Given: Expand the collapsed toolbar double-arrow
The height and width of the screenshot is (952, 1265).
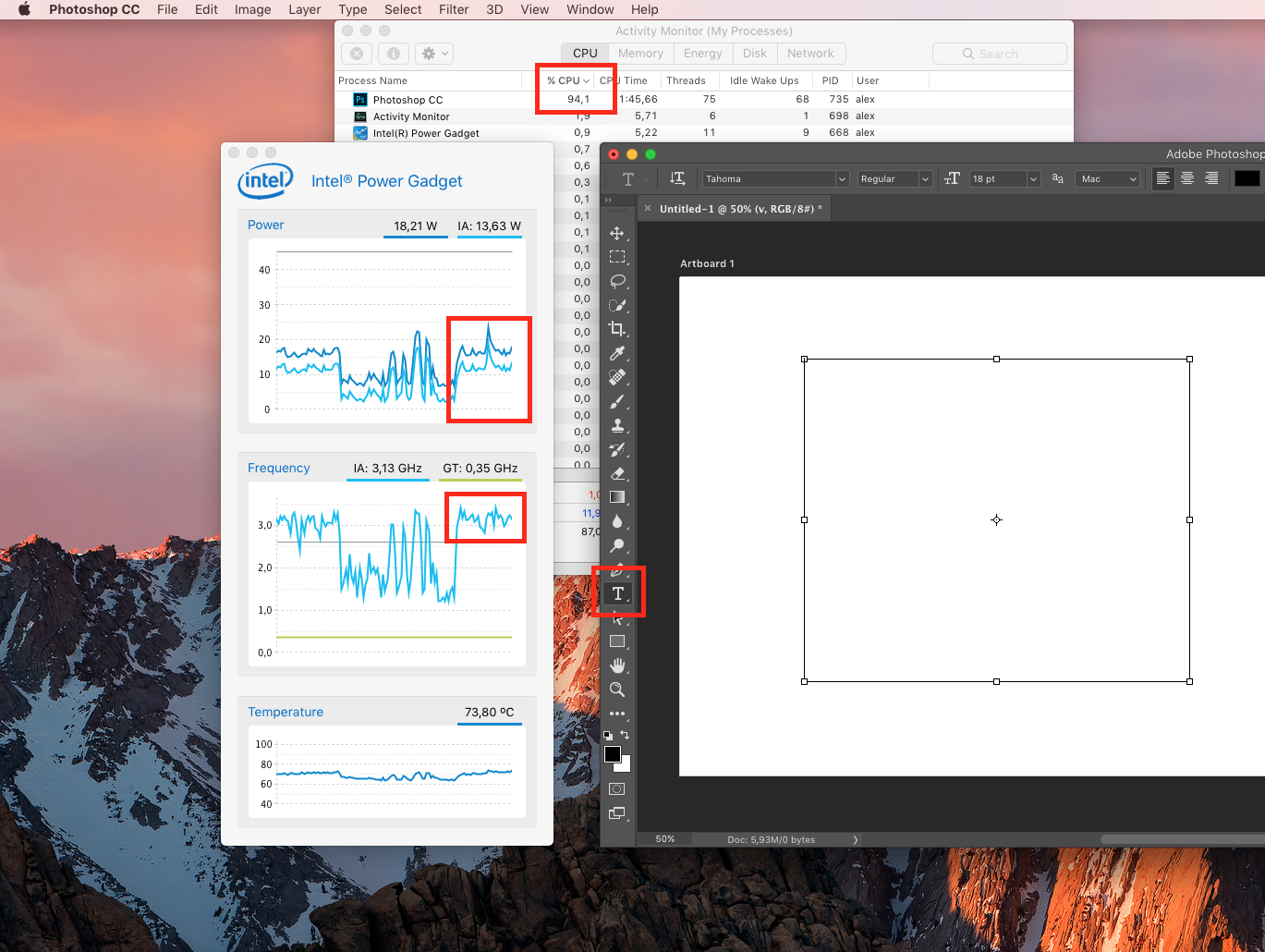Looking at the screenshot, I should pyautogui.click(x=608, y=200).
